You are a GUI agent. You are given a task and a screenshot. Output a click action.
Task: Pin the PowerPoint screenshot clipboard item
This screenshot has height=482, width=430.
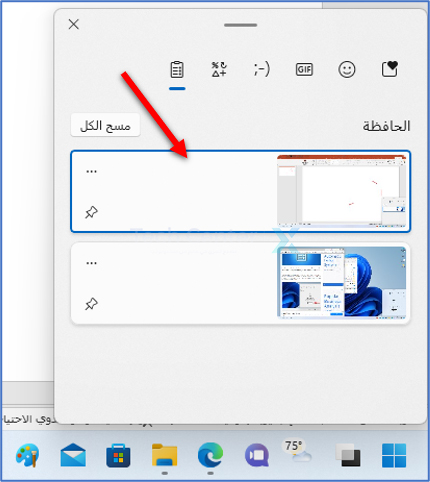[91, 212]
